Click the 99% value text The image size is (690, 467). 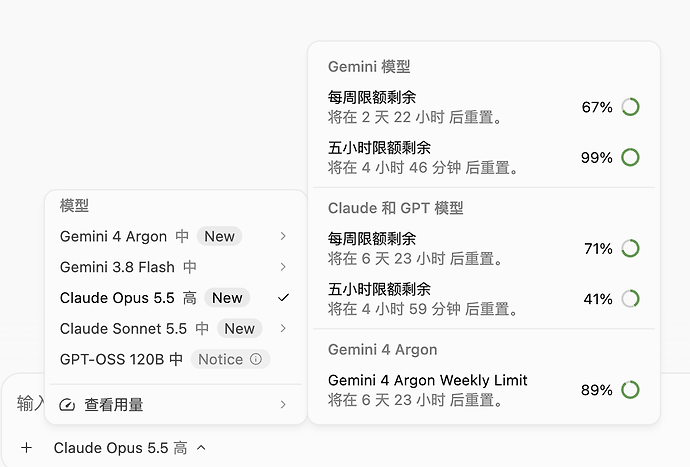pyautogui.click(x=597, y=157)
